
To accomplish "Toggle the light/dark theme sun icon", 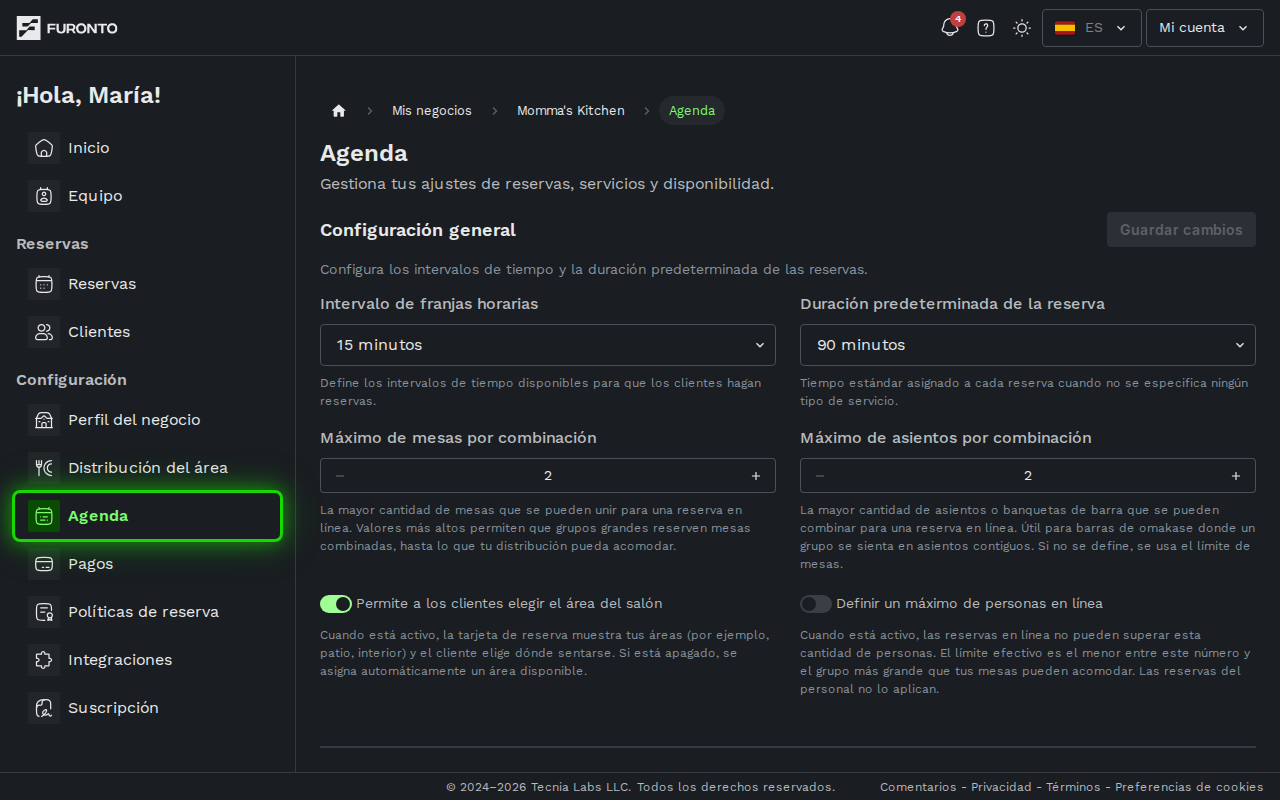I will click(x=1022, y=28).
